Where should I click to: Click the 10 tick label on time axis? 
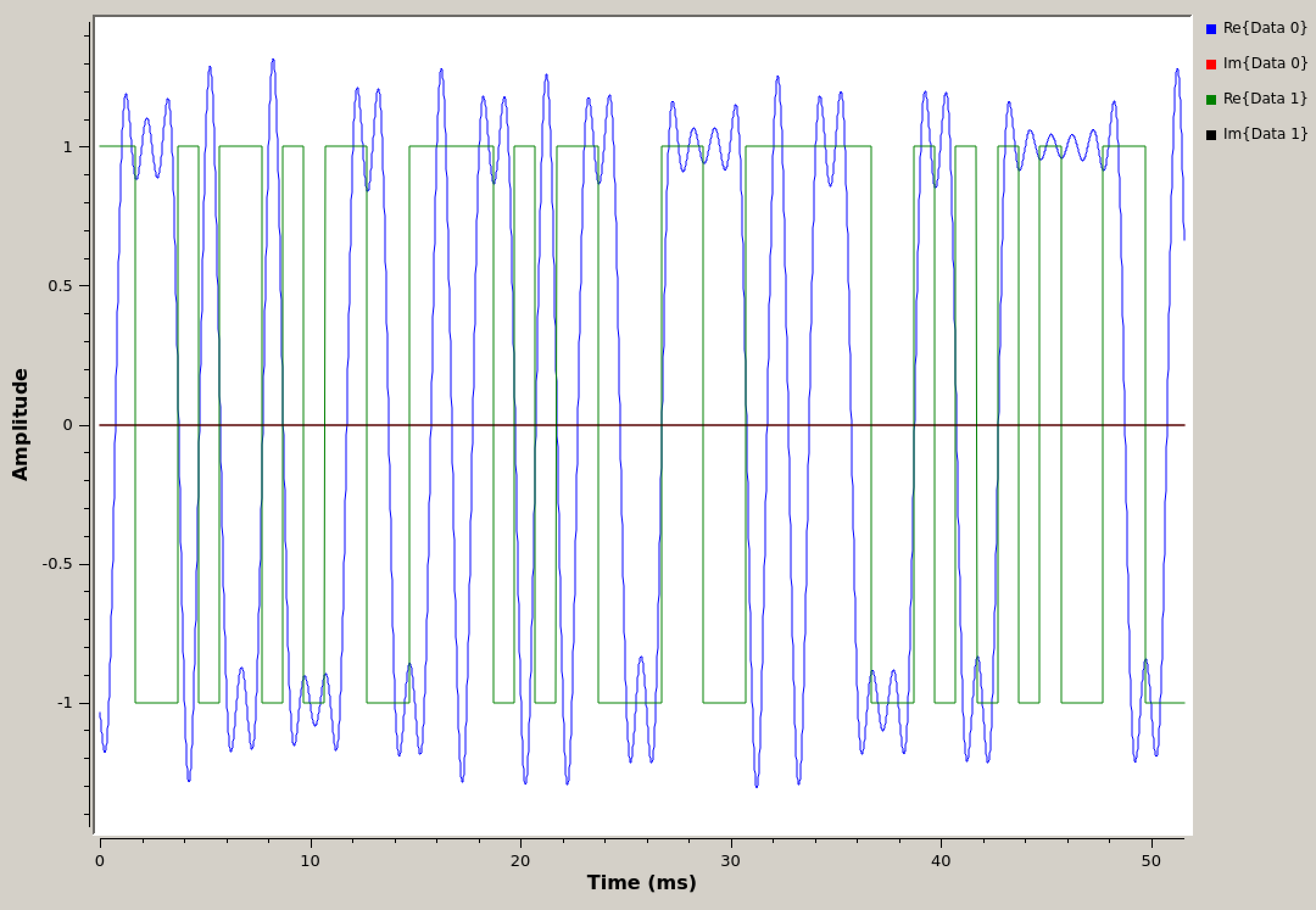click(310, 861)
